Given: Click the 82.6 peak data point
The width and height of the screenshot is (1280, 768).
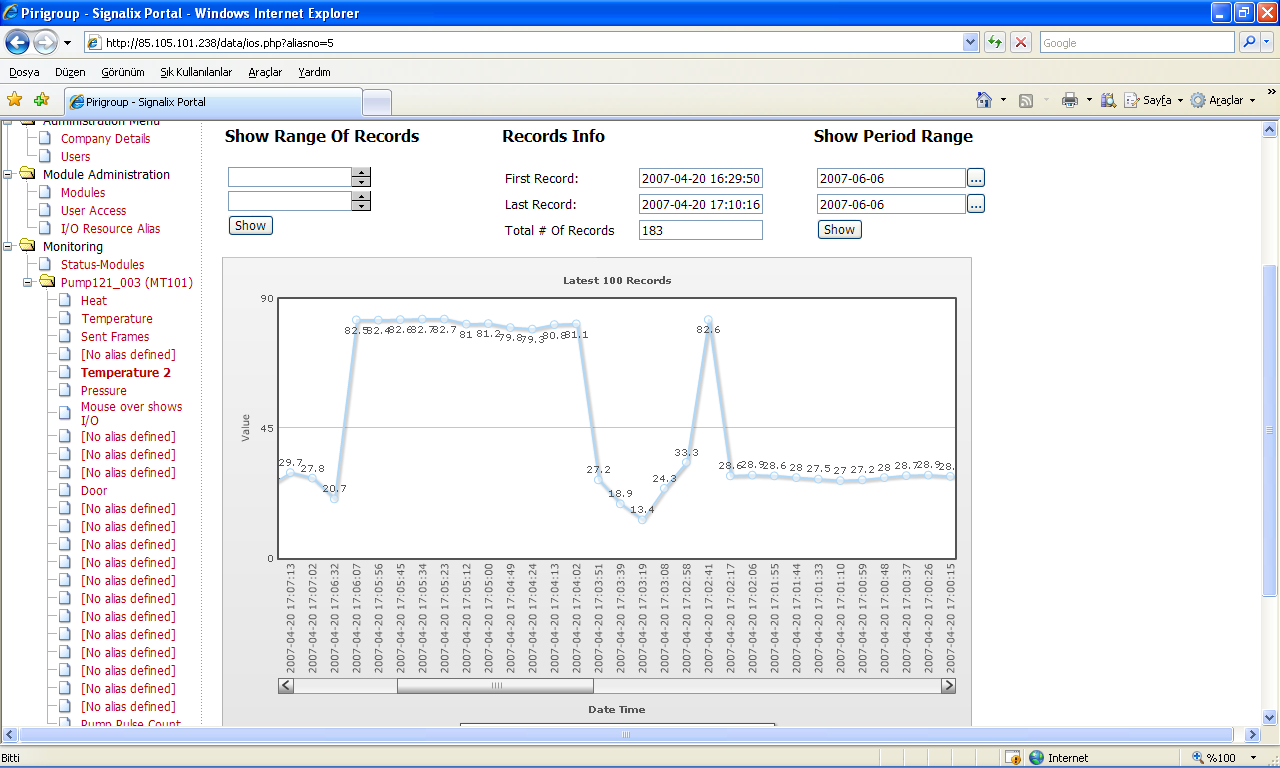Looking at the screenshot, I should tap(708, 321).
